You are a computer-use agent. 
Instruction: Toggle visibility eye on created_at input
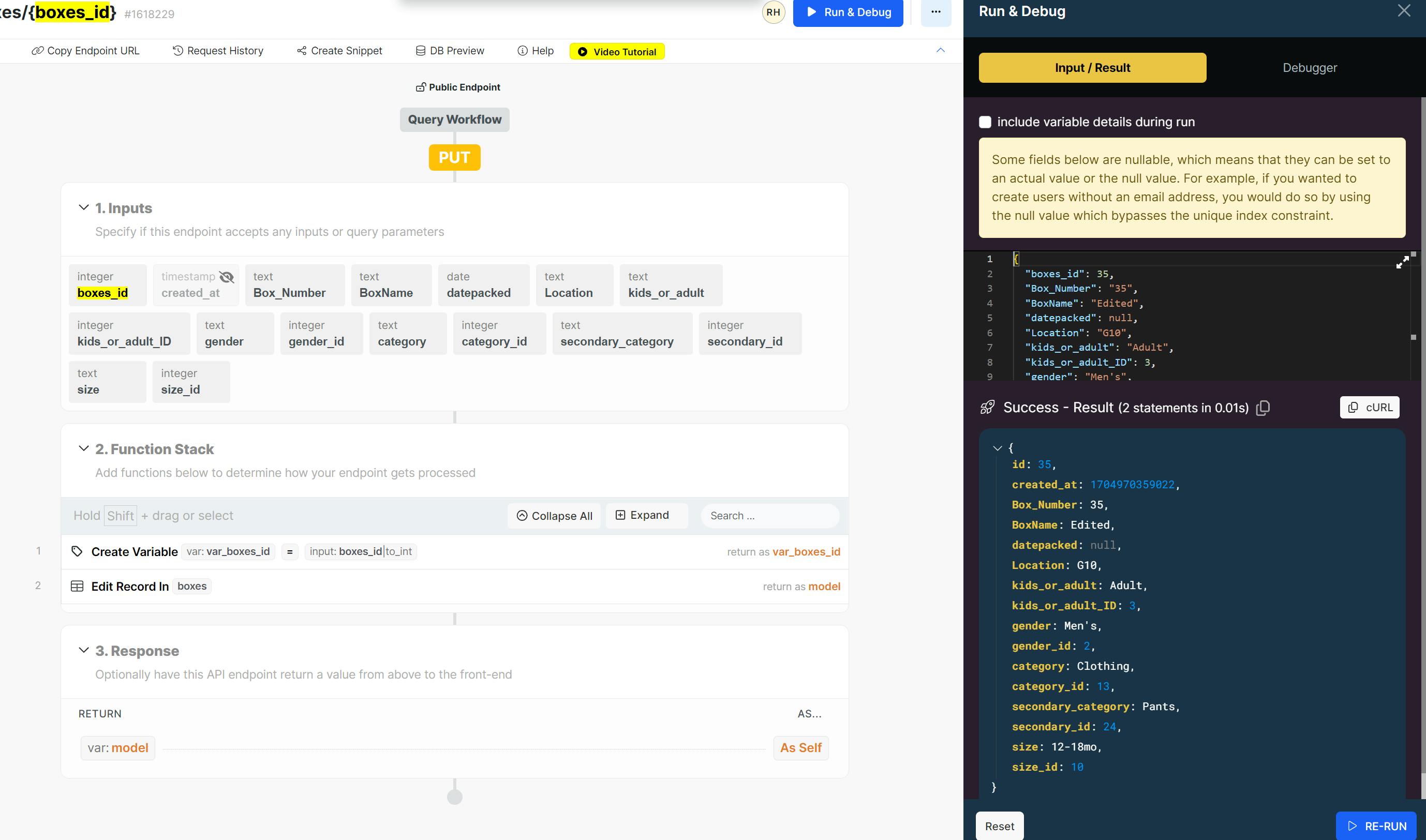[x=227, y=277]
